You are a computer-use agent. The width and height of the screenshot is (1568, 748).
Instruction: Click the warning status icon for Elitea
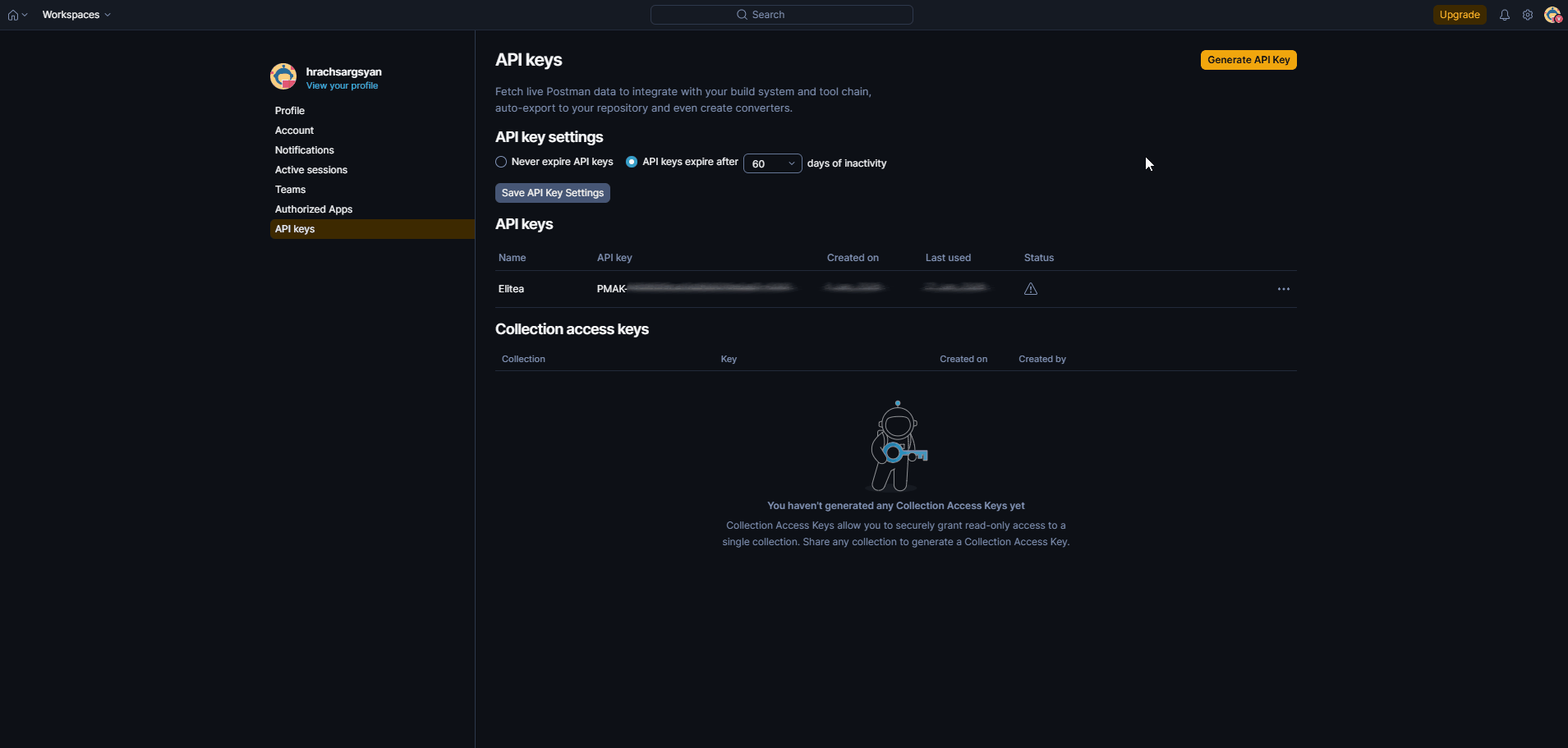click(1030, 289)
